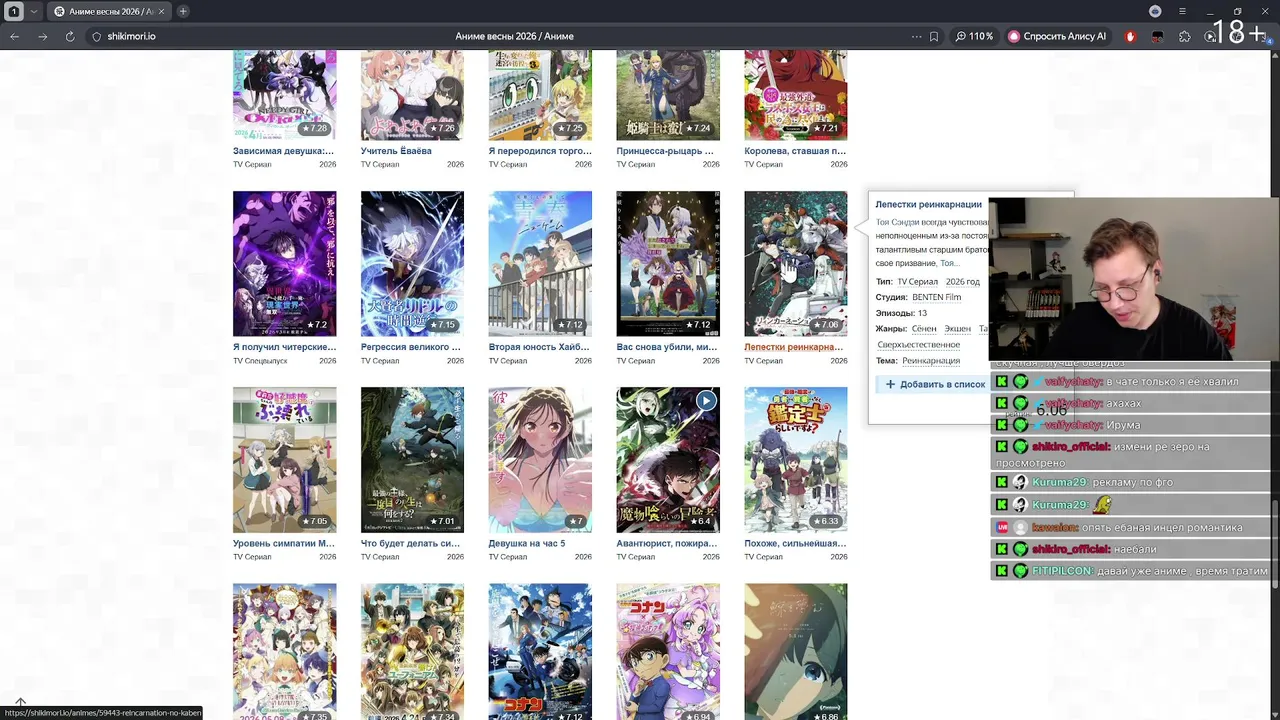Open the Что будет делать си... title link
Image resolution: width=1280 pixels, height=720 pixels.
411,543
